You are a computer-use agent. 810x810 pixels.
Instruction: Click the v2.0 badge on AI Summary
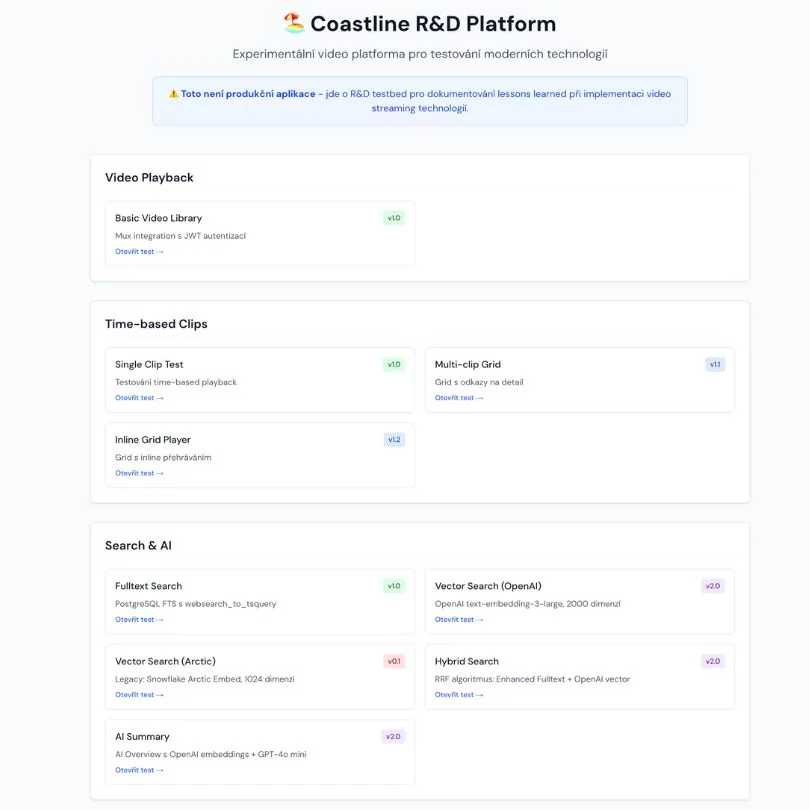391,736
